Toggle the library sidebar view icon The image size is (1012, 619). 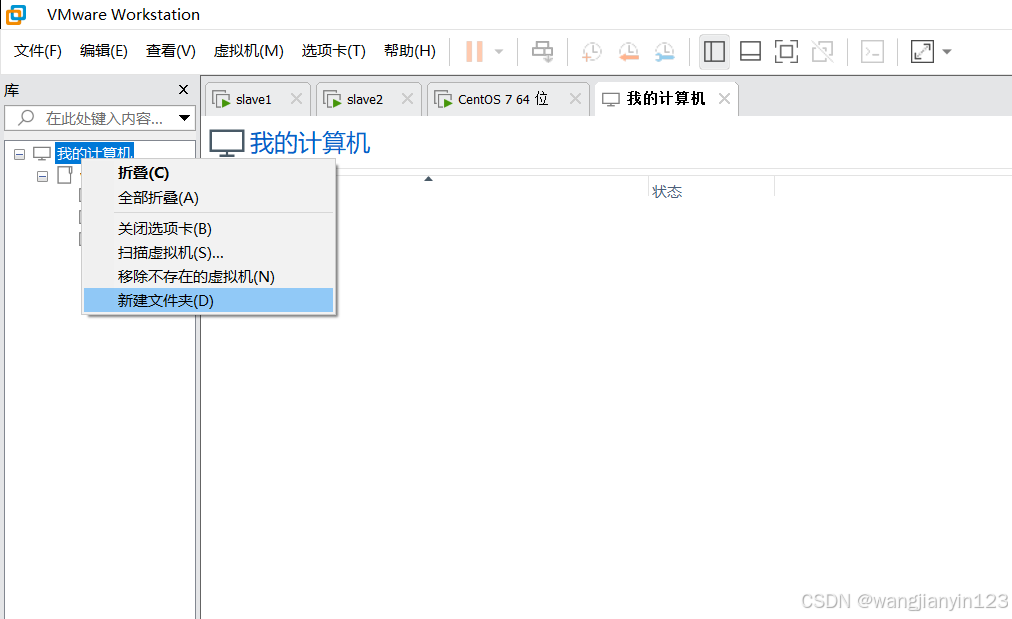coord(714,52)
